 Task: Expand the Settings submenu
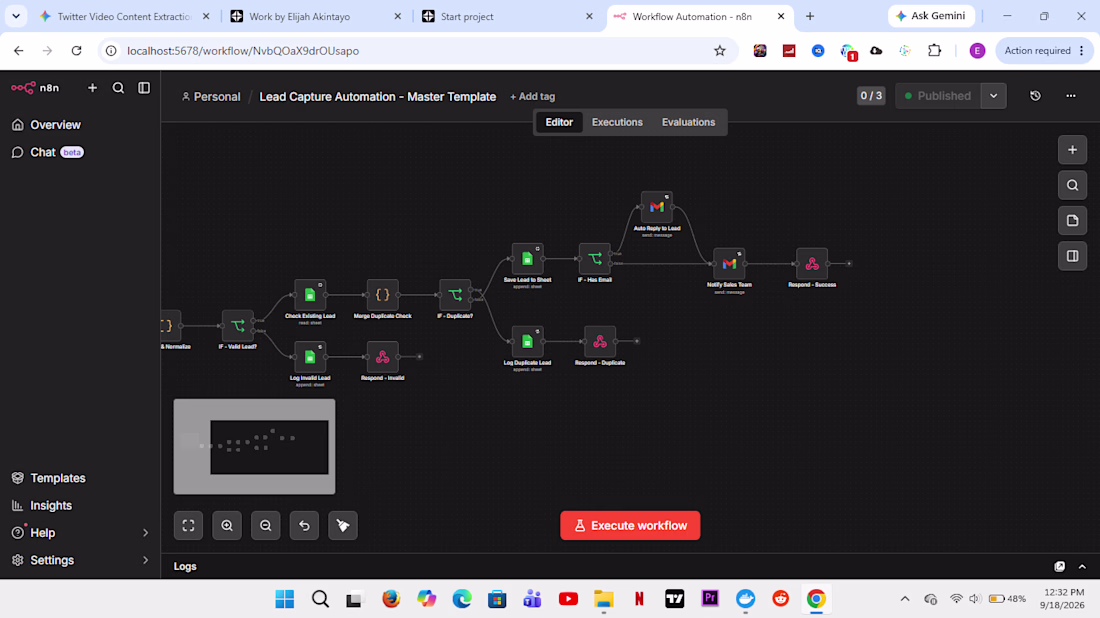click(x=145, y=560)
